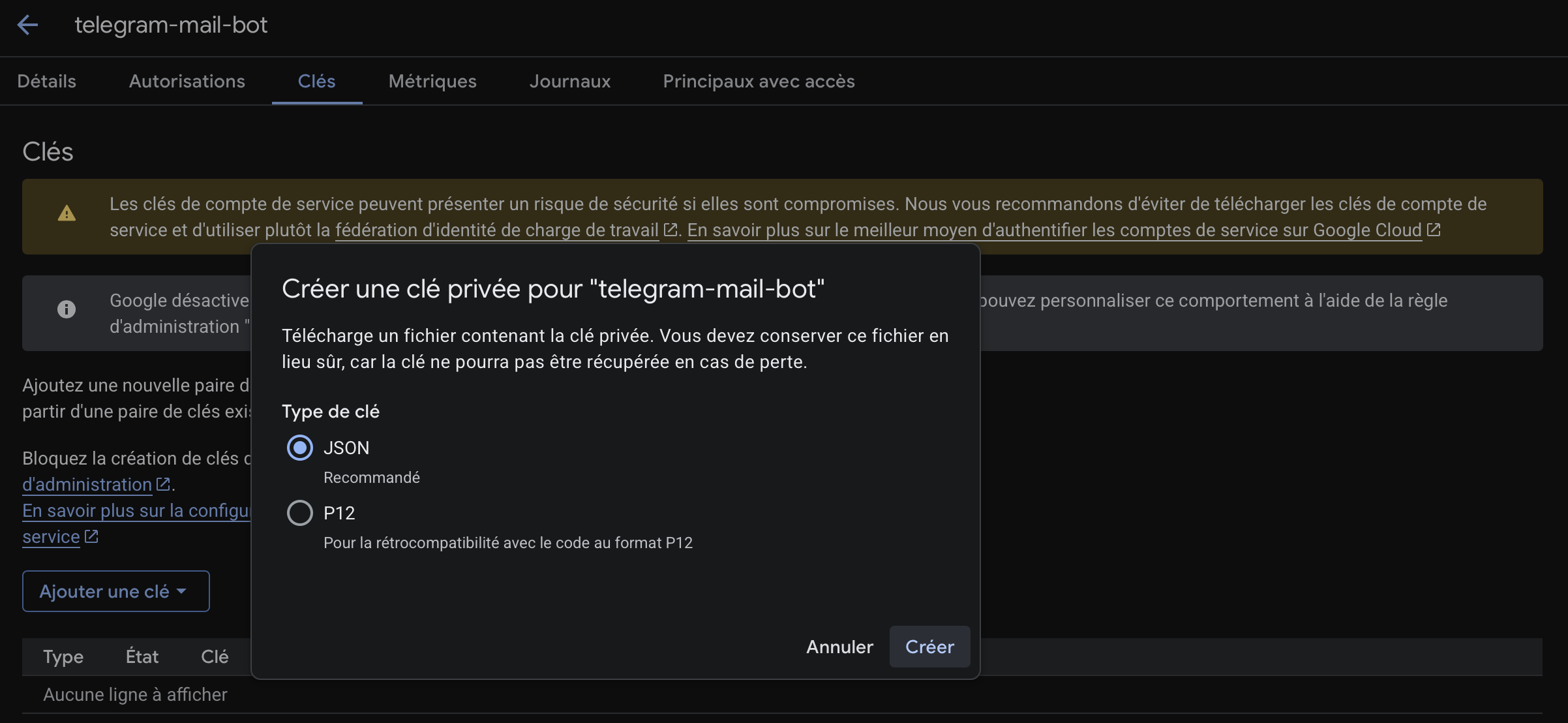The height and width of the screenshot is (723, 1568).
Task: Select the P12 key type radio
Action: coord(300,513)
